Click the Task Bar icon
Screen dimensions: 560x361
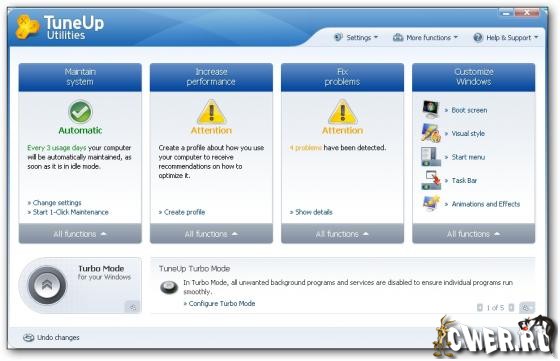431,180
